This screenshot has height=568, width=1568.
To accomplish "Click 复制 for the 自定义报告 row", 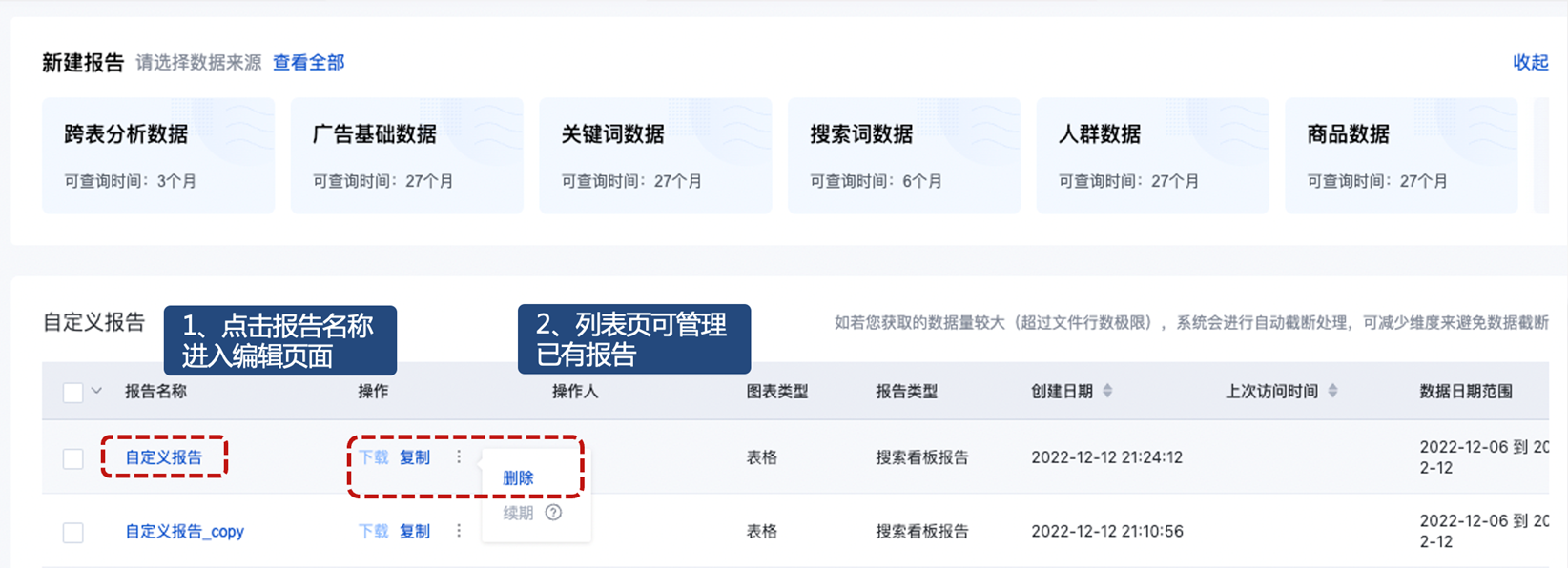I will 415,457.
